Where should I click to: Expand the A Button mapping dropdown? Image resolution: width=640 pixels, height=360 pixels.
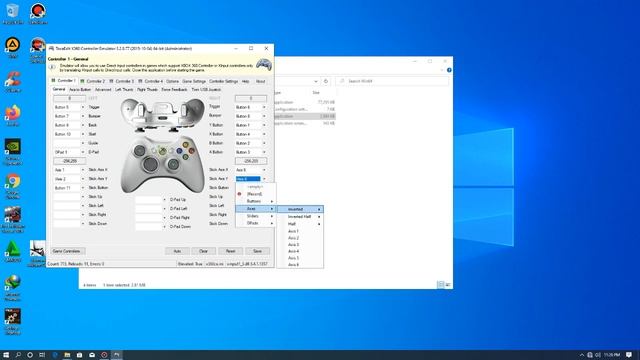pyautogui.click(x=264, y=152)
